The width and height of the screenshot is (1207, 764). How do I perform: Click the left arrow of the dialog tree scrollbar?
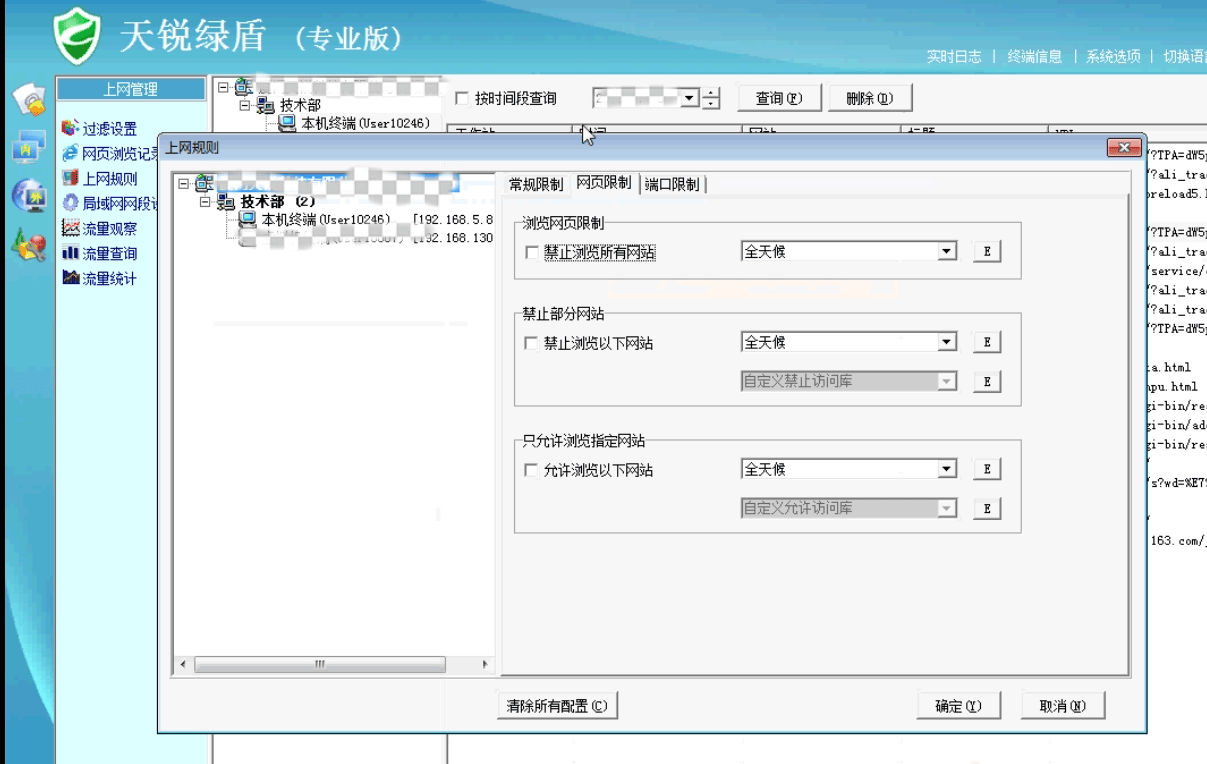pos(183,664)
